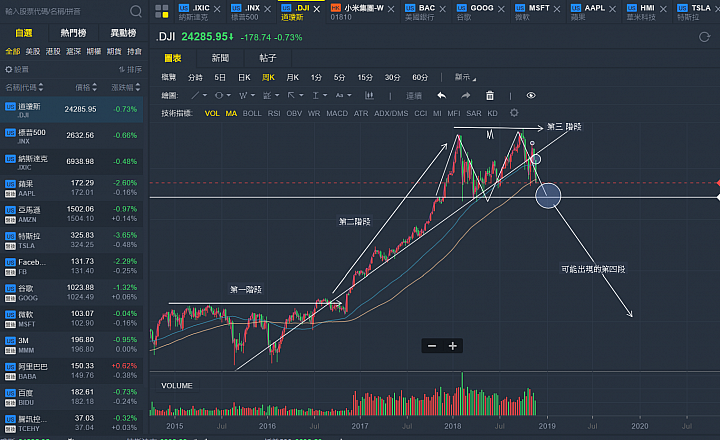This screenshot has width=720, height=440.
Task: Filter watchlist by 港股
Action: coord(53,51)
